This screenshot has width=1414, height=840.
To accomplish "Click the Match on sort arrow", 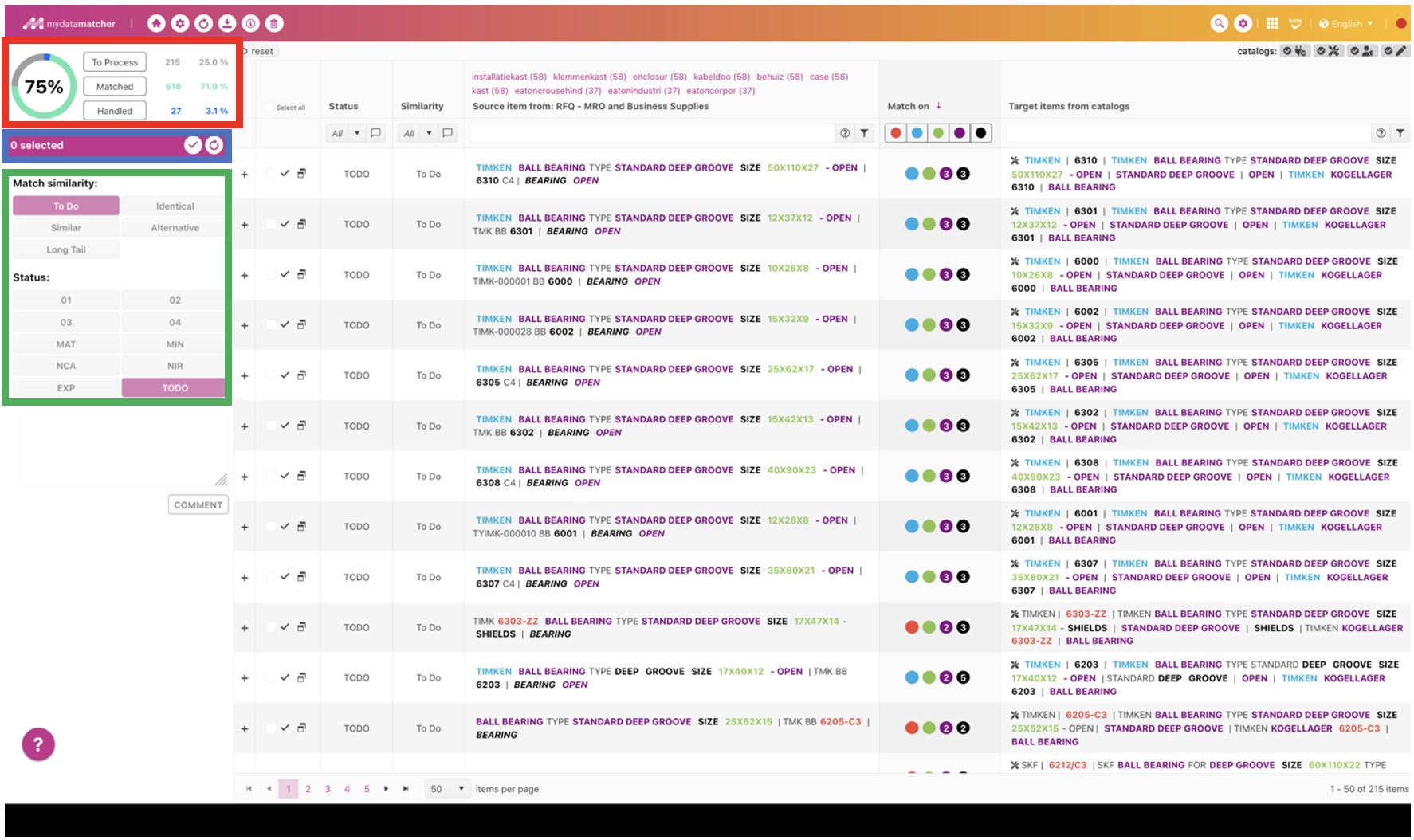I will (x=939, y=105).
